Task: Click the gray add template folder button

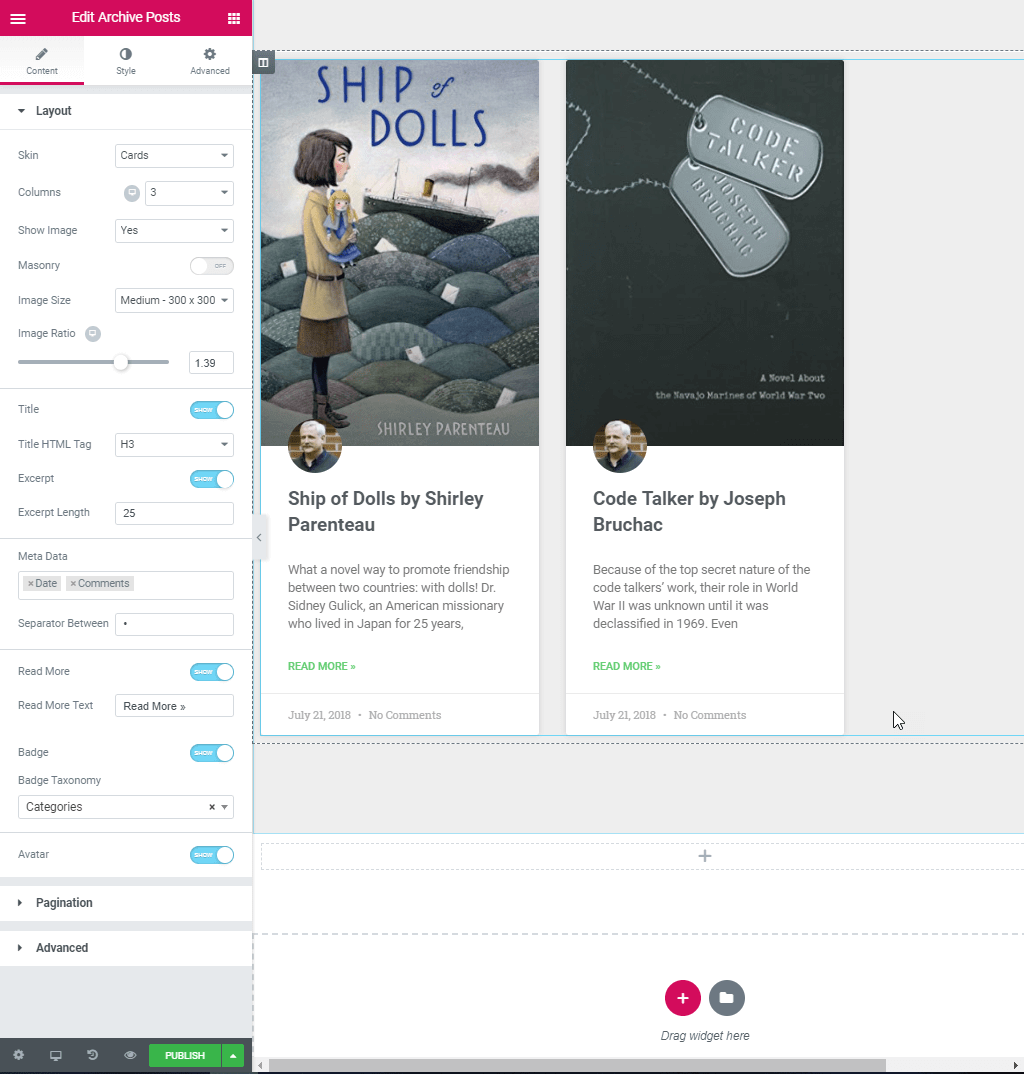Action: click(727, 998)
